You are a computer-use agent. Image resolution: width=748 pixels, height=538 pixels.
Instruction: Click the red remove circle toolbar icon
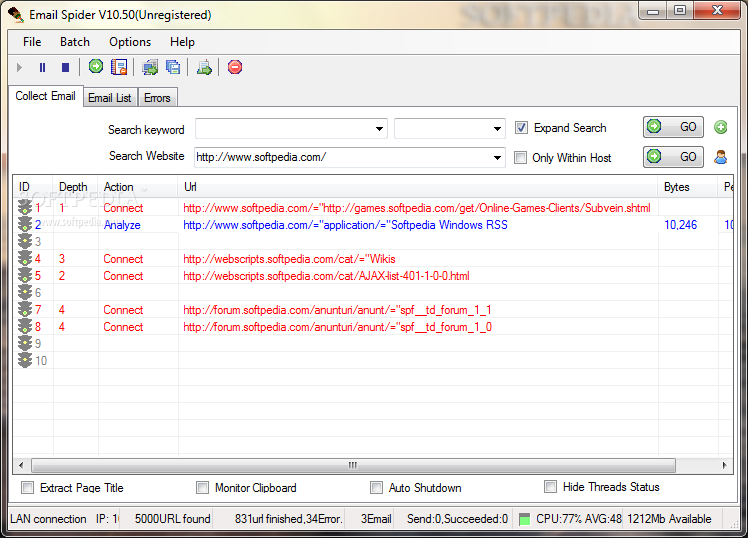click(235, 67)
